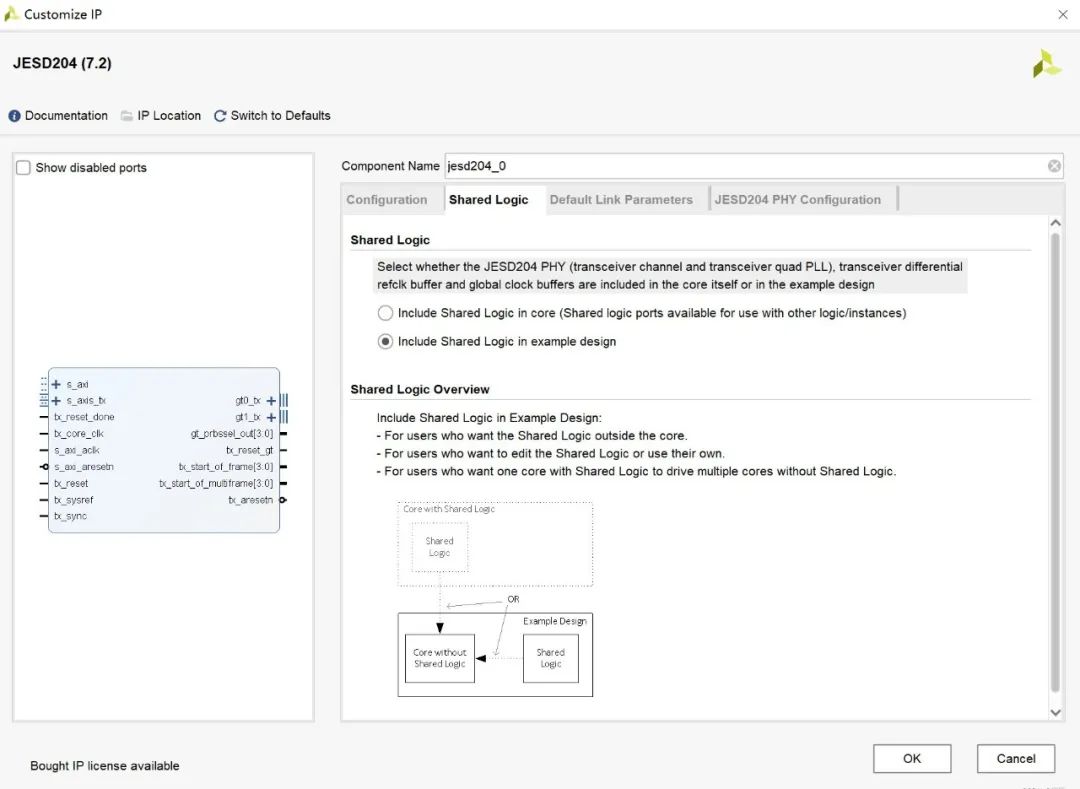Viewport: 1080px width, 789px height.
Task: Click the Xilinx logo at top right
Action: (x=1046, y=63)
